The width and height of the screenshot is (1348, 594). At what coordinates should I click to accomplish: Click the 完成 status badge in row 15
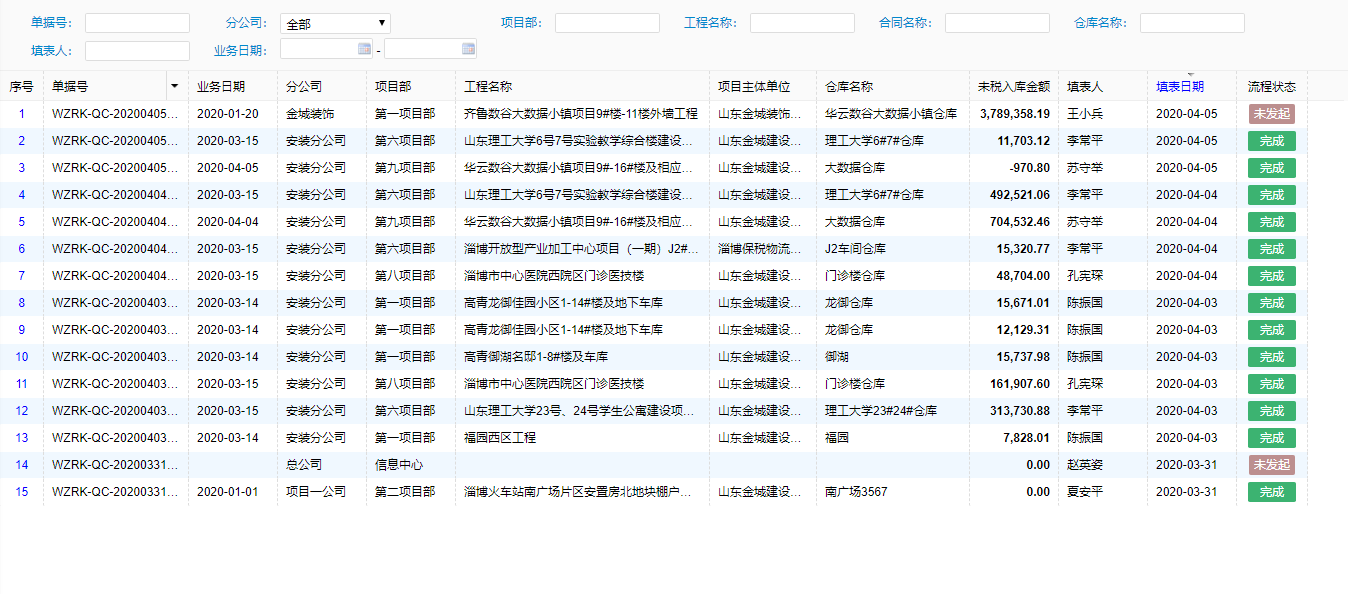1271,492
